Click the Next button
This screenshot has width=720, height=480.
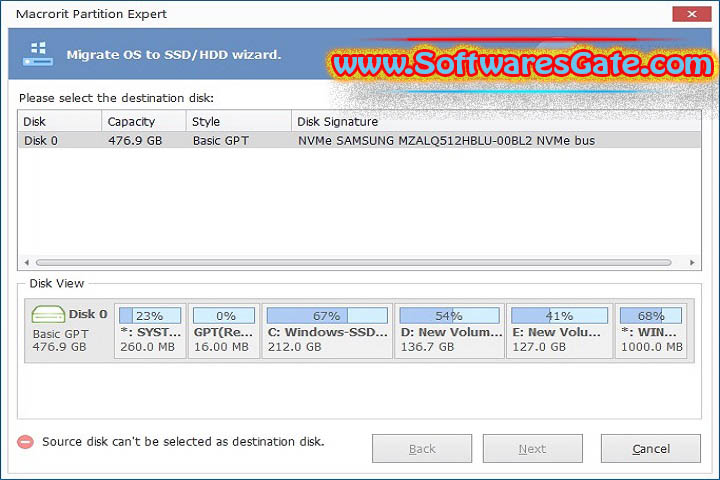tap(533, 448)
